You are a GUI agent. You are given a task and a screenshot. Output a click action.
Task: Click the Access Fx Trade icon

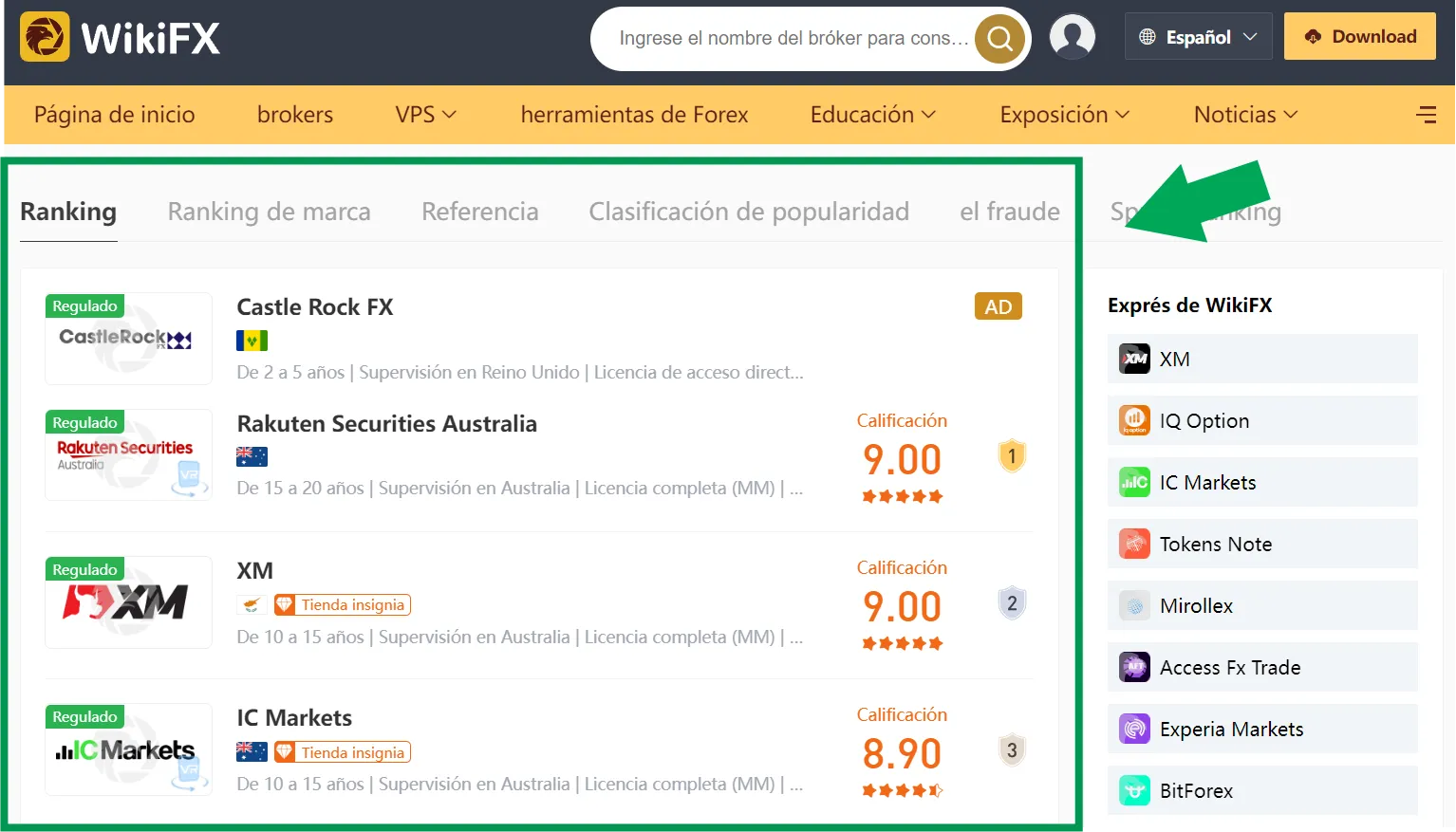(1134, 667)
